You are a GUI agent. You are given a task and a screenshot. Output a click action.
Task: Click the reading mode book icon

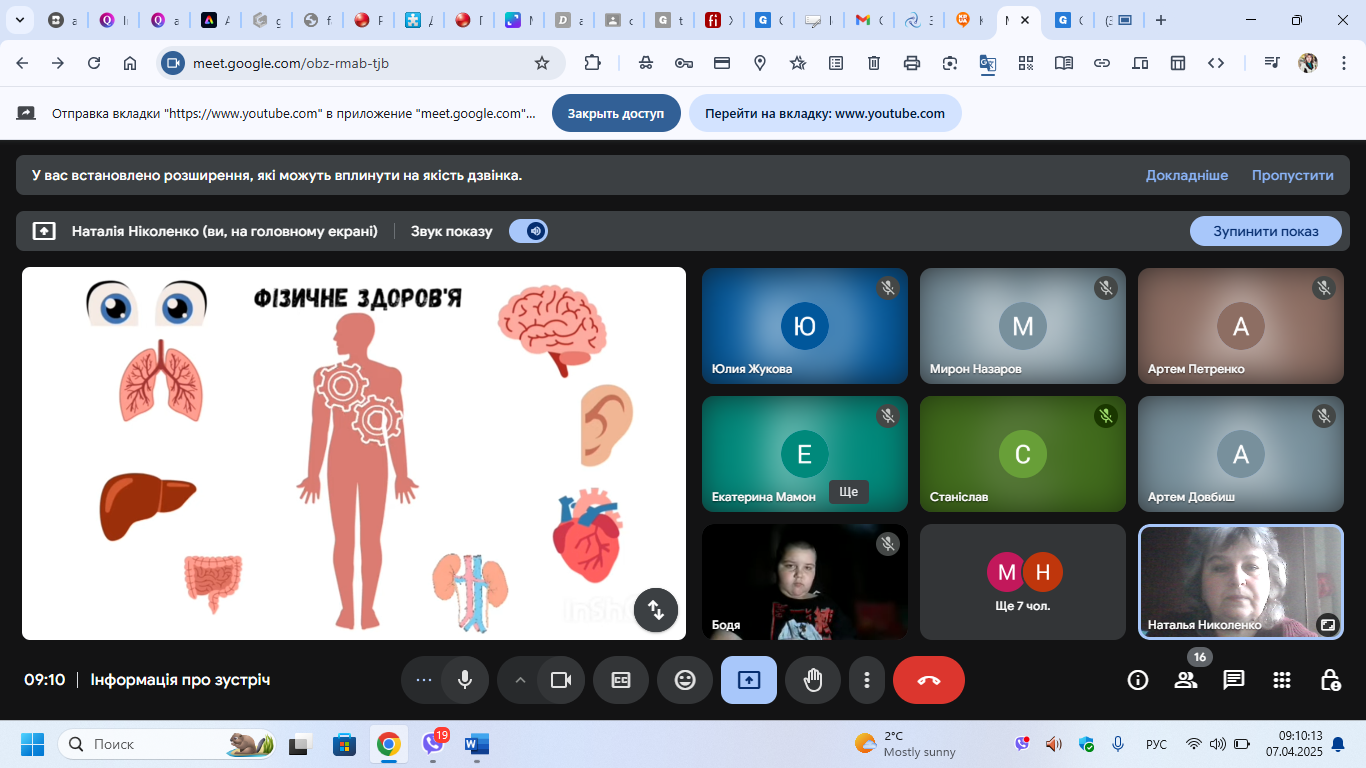click(1064, 63)
